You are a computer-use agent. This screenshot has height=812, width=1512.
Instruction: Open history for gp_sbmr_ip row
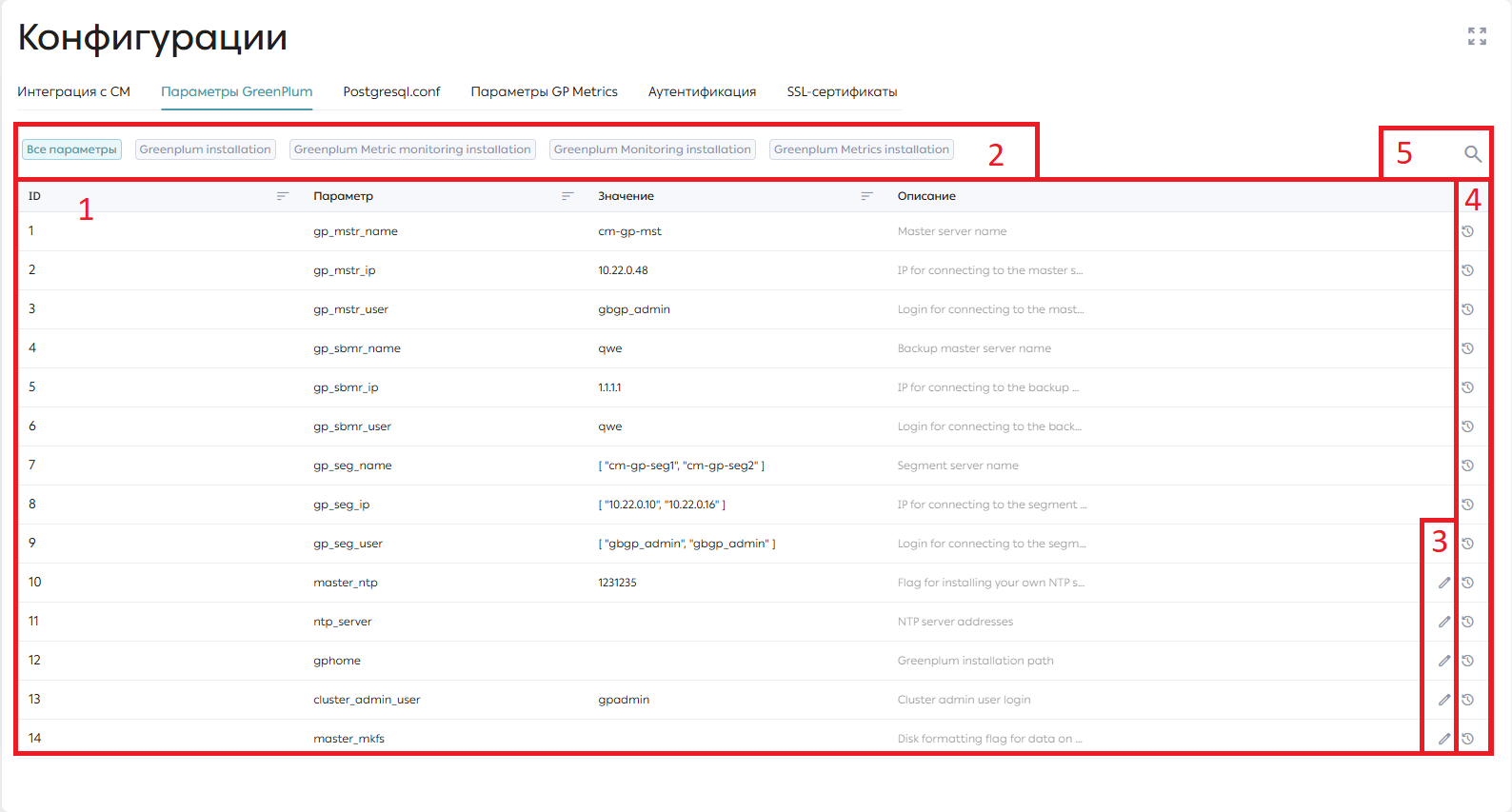pyautogui.click(x=1468, y=387)
